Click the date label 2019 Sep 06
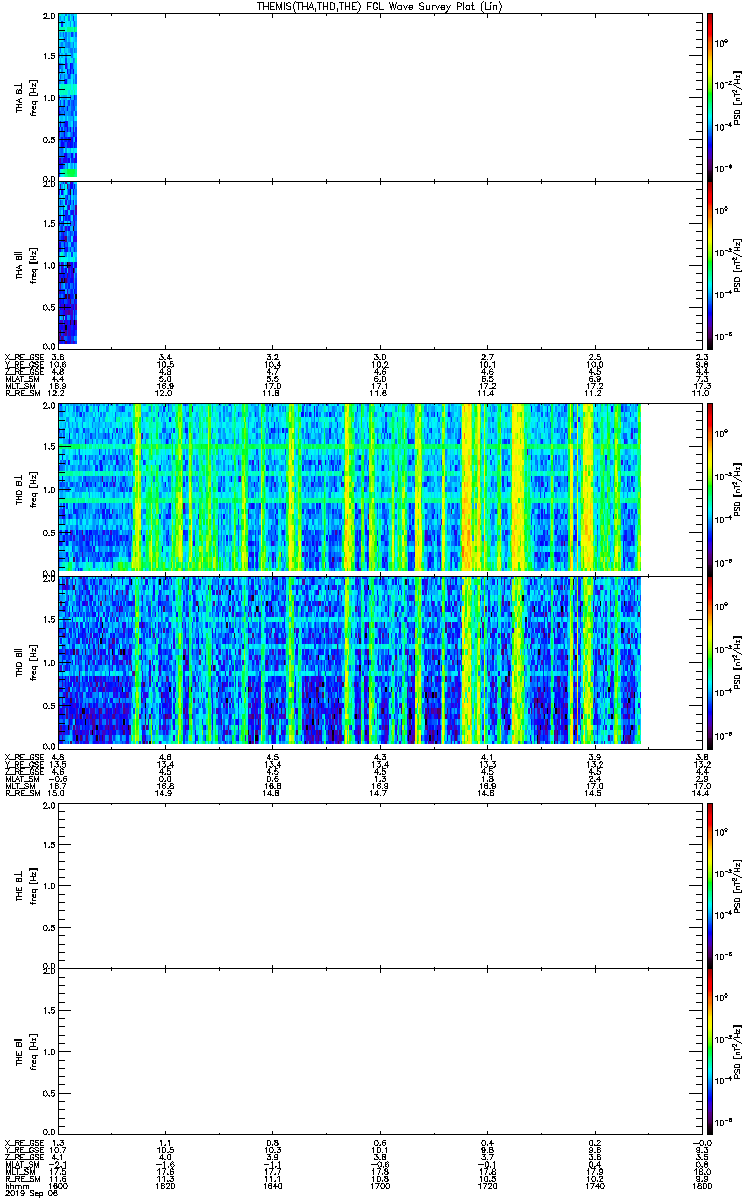This screenshot has height=1200, width=750. [29, 1193]
